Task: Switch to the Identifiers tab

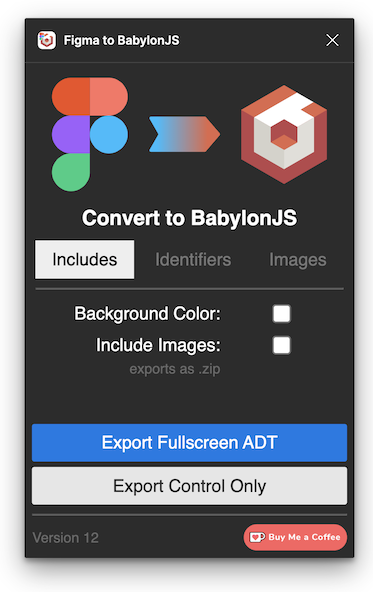Action: pos(193,260)
